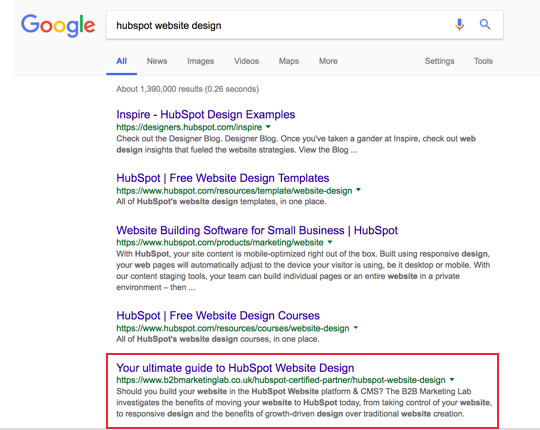Open the Videos tab
The height and width of the screenshot is (430, 540).
coord(246,61)
